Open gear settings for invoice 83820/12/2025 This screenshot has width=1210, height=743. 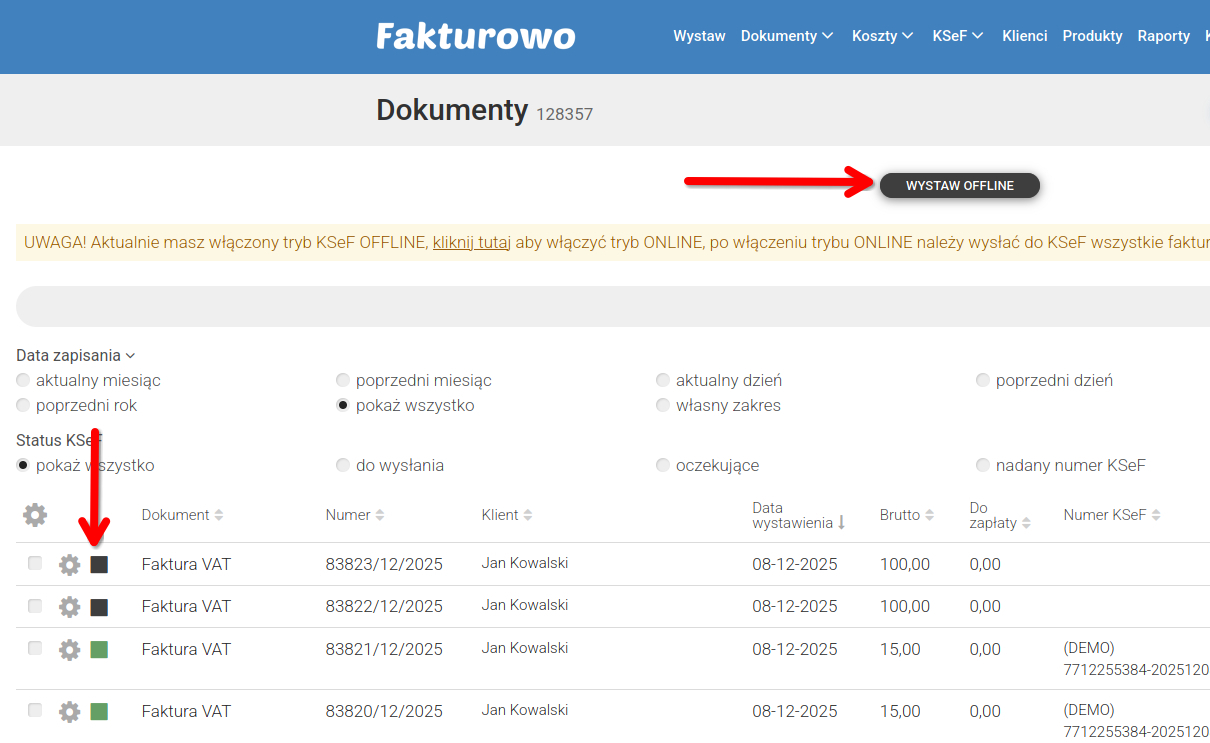[x=69, y=712]
